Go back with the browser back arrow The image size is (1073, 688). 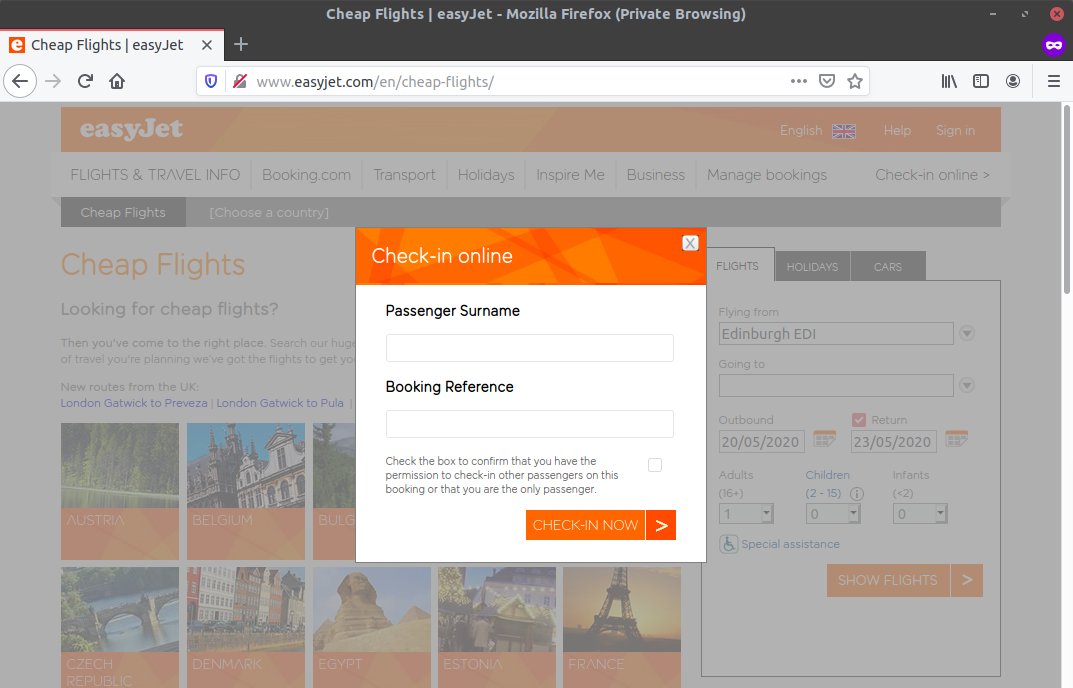coord(20,81)
